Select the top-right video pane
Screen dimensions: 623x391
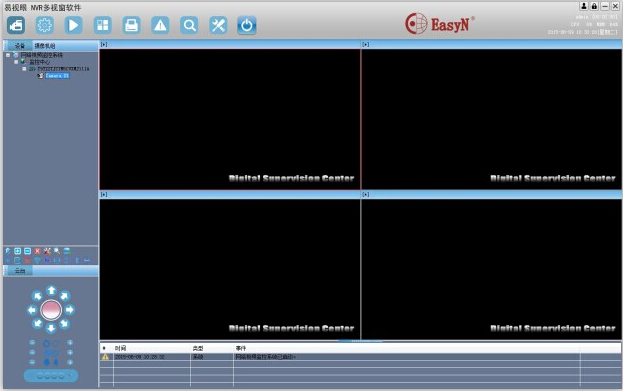pos(491,119)
